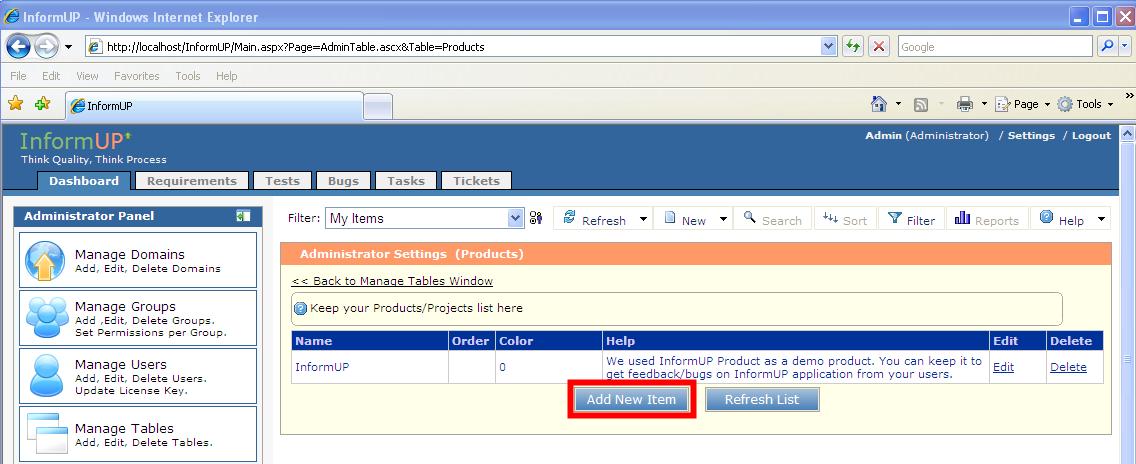Click the Color value 0 for InformUP
Screen dimensions: 1136x464
click(502, 367)
